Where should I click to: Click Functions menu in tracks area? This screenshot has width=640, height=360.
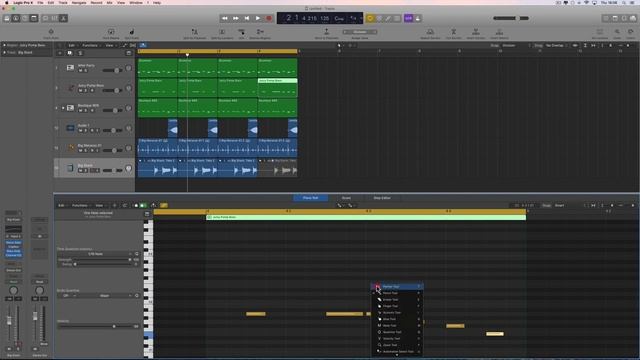coord(91,45)
